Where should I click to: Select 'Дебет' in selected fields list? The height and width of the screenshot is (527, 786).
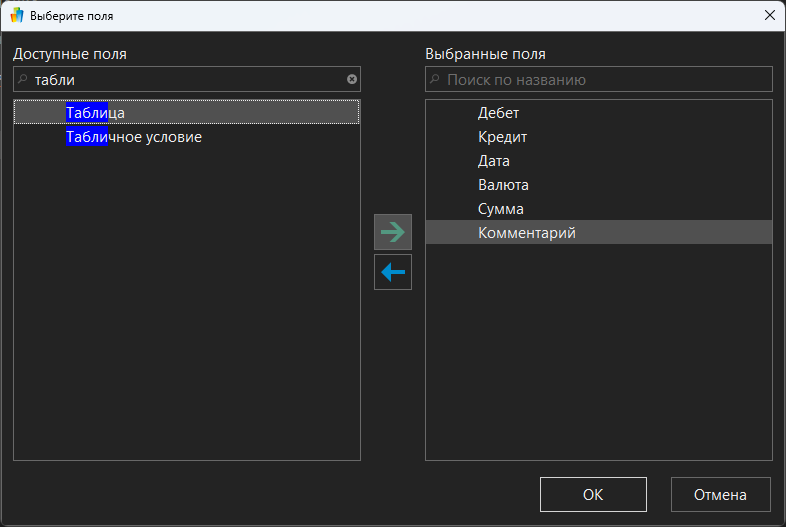point(498,113)
